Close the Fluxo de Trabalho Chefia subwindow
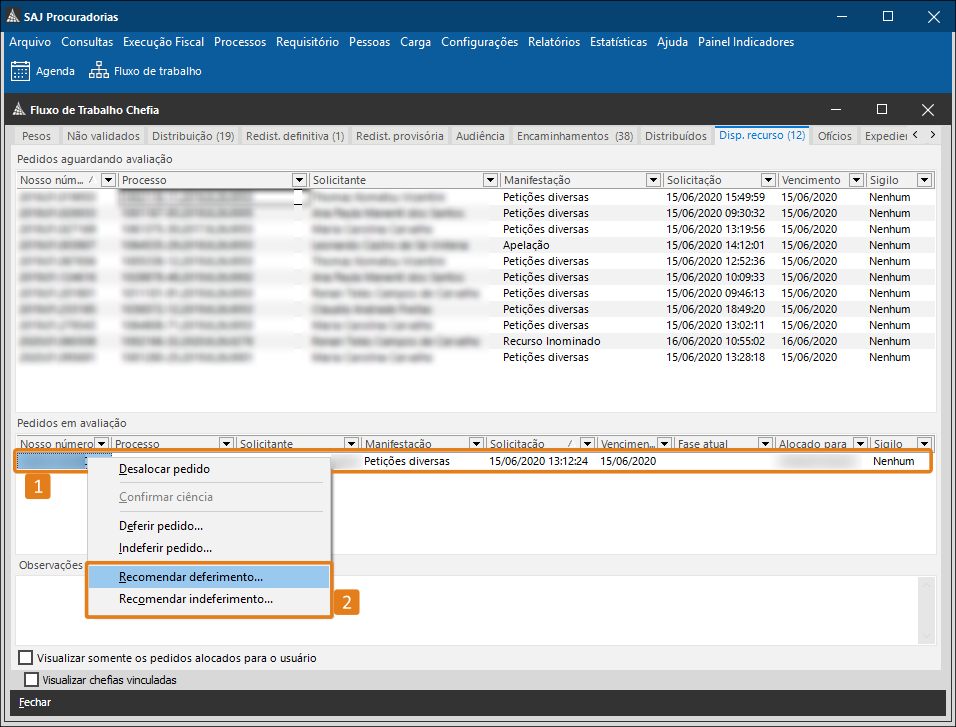956x727 pixels. (928, 110)
